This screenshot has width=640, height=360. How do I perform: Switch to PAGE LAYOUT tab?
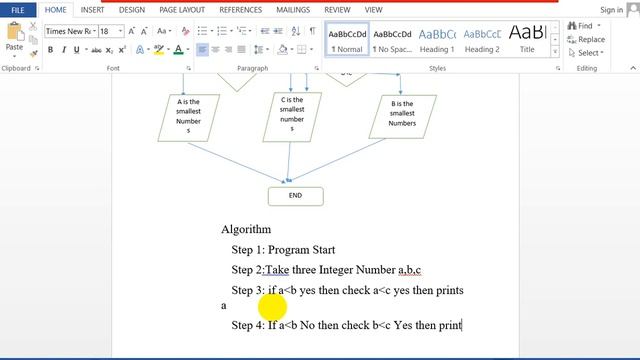(x=182, y=10)
